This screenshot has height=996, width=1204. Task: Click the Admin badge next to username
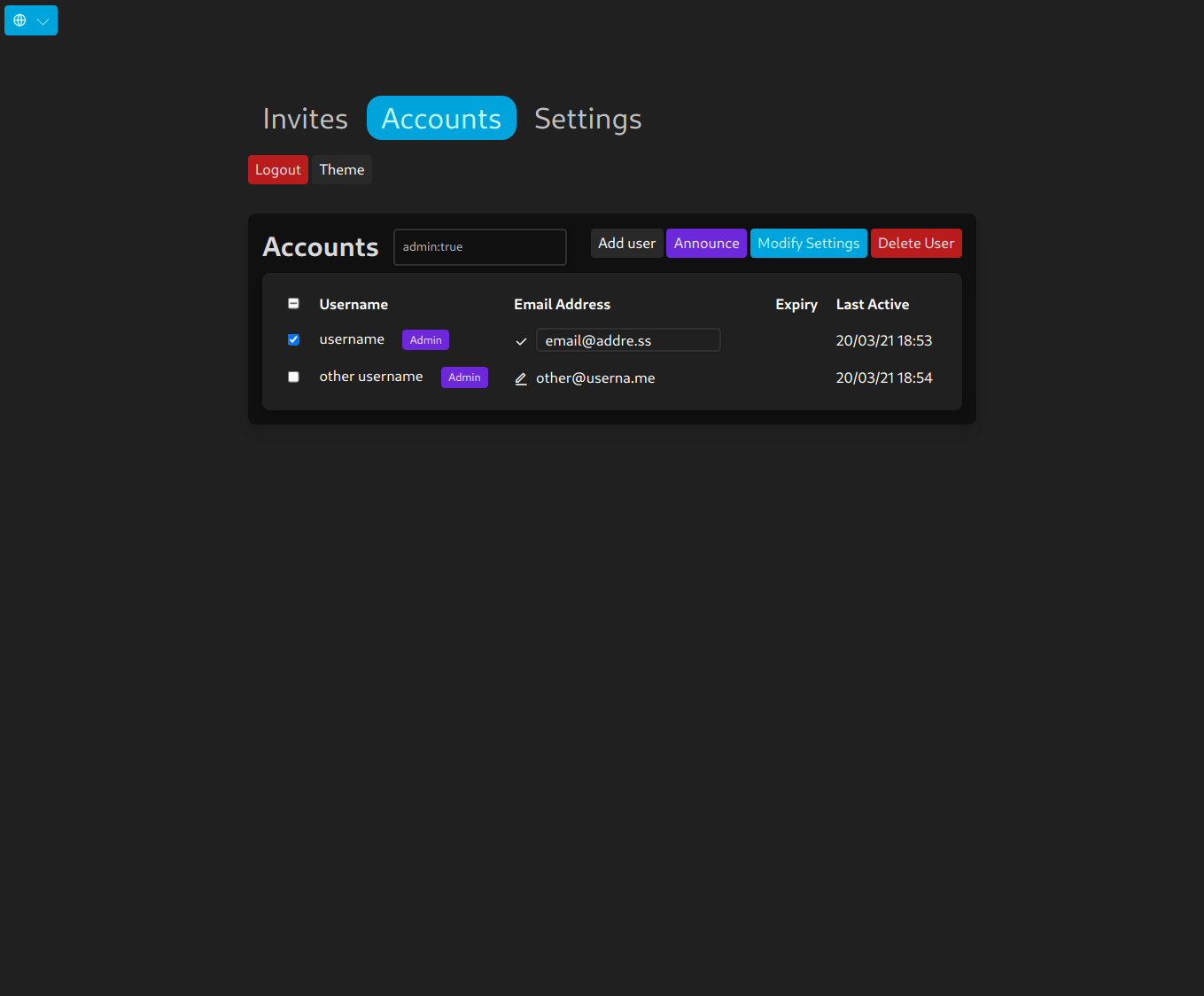tap(425, 339)
